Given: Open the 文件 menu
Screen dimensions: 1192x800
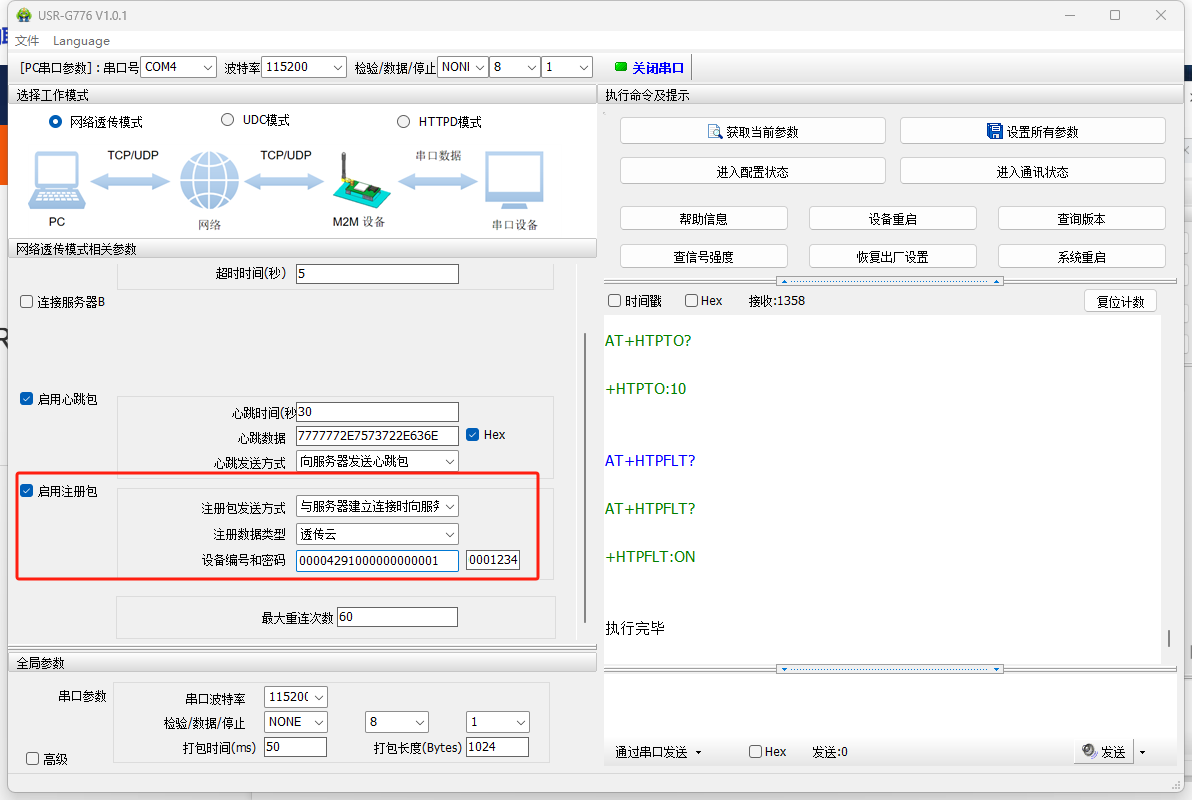Looking at the screenshot, I should [x=27, y=41].
